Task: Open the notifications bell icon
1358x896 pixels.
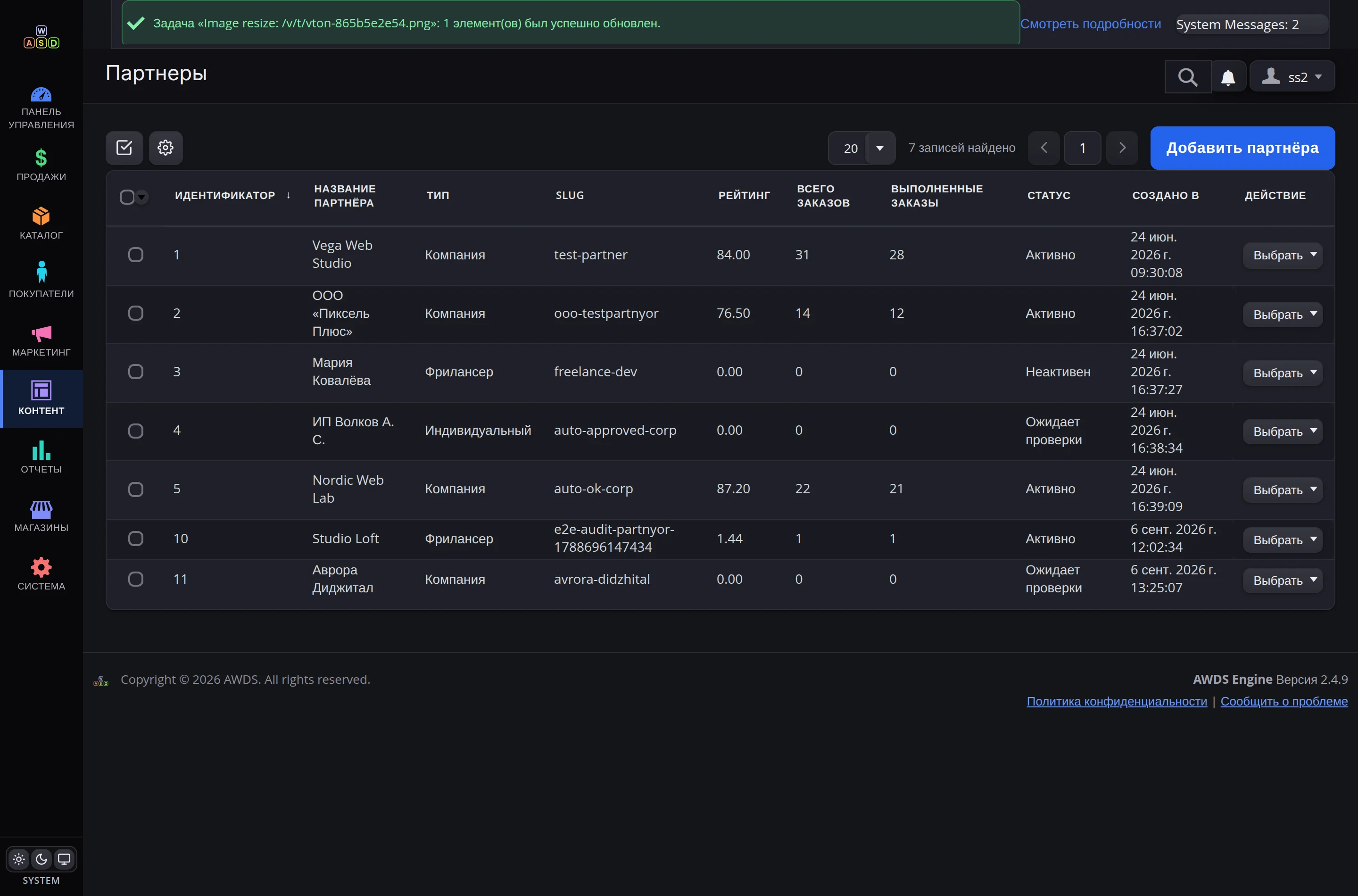Action: [1228, 77]
